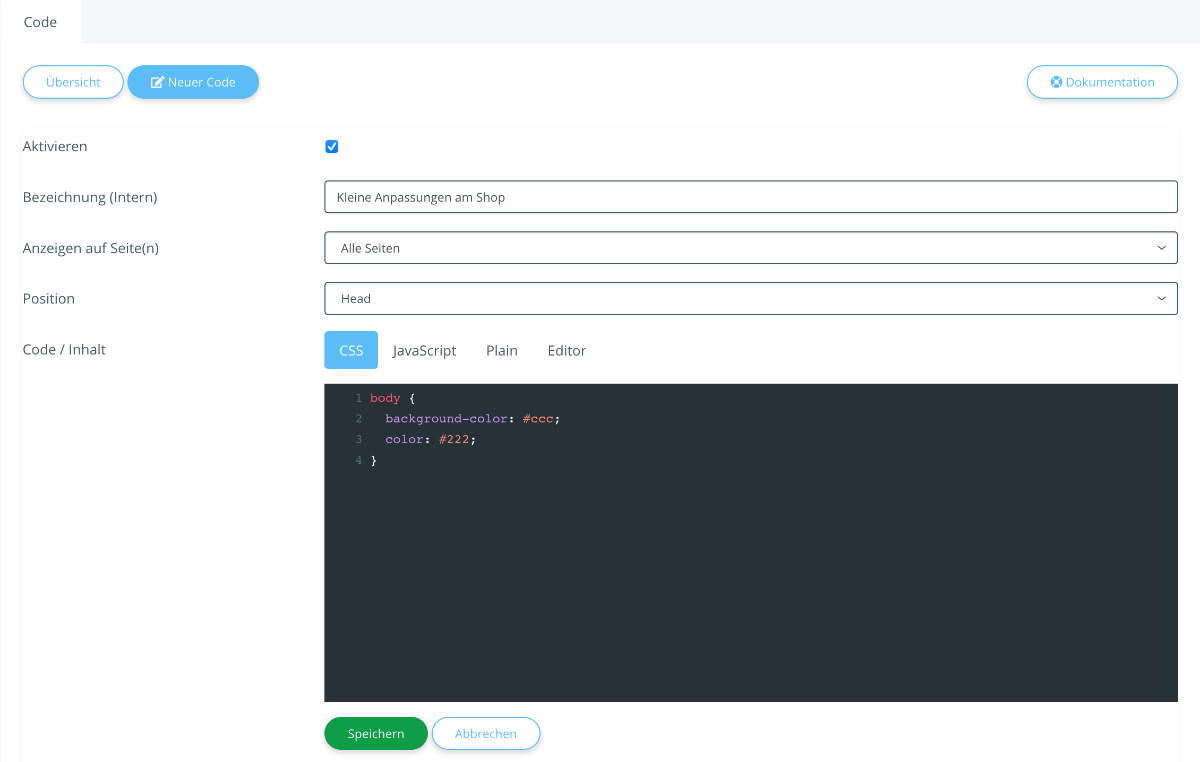The image size is (1200, 762).
Task: Click the 'color: #222;' code line
Action: (x=431, y=439)
